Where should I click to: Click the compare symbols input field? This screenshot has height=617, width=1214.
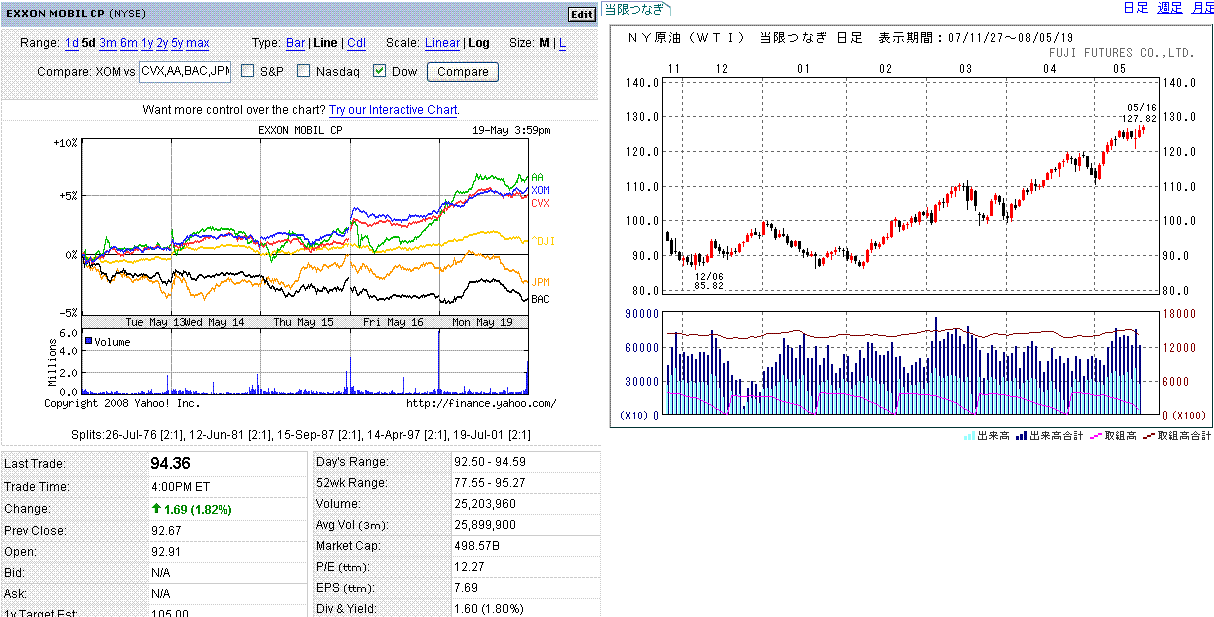click(x=184, y=71)
